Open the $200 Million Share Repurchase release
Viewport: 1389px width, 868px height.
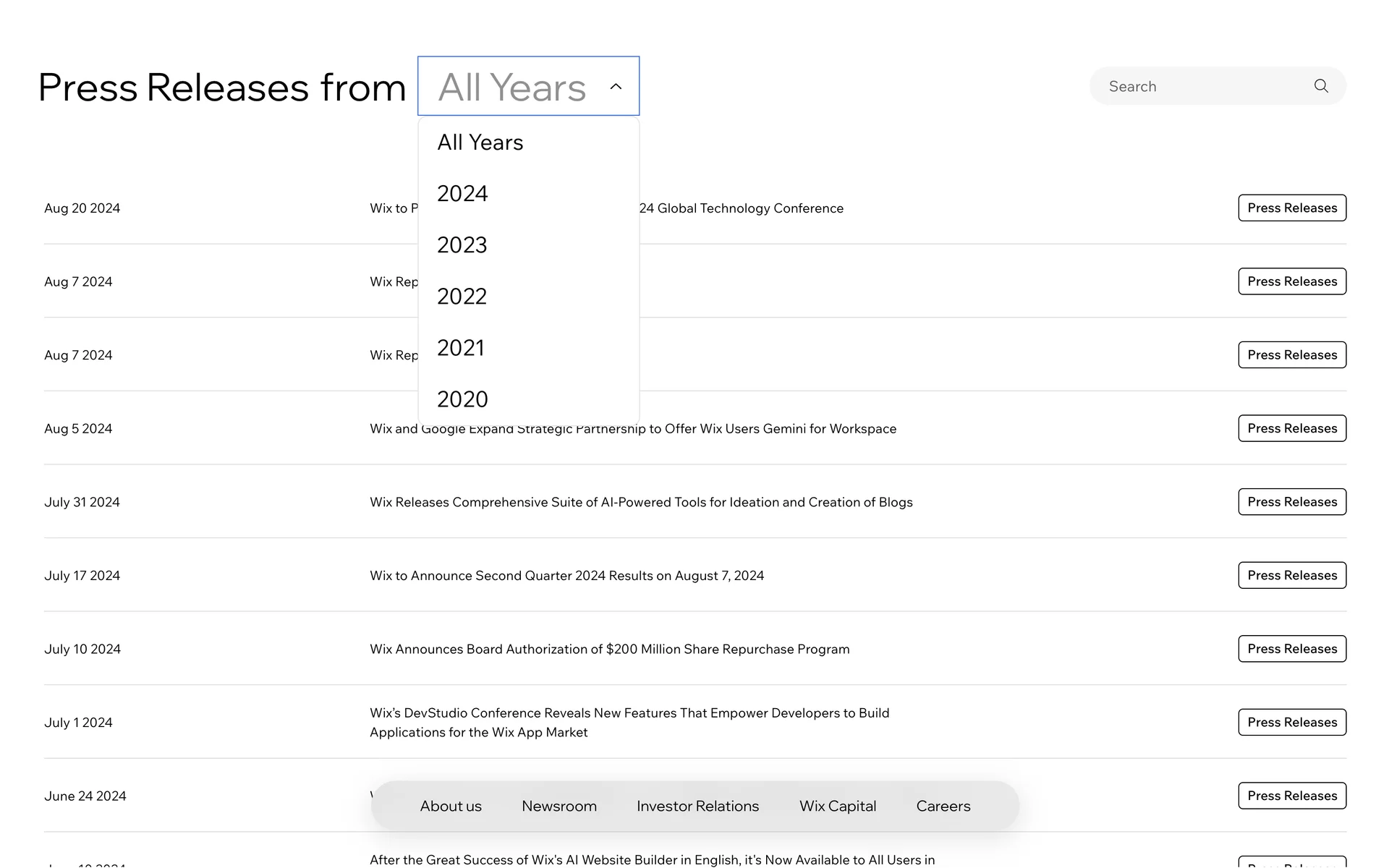pyautogui.click(x=609, y=649)
